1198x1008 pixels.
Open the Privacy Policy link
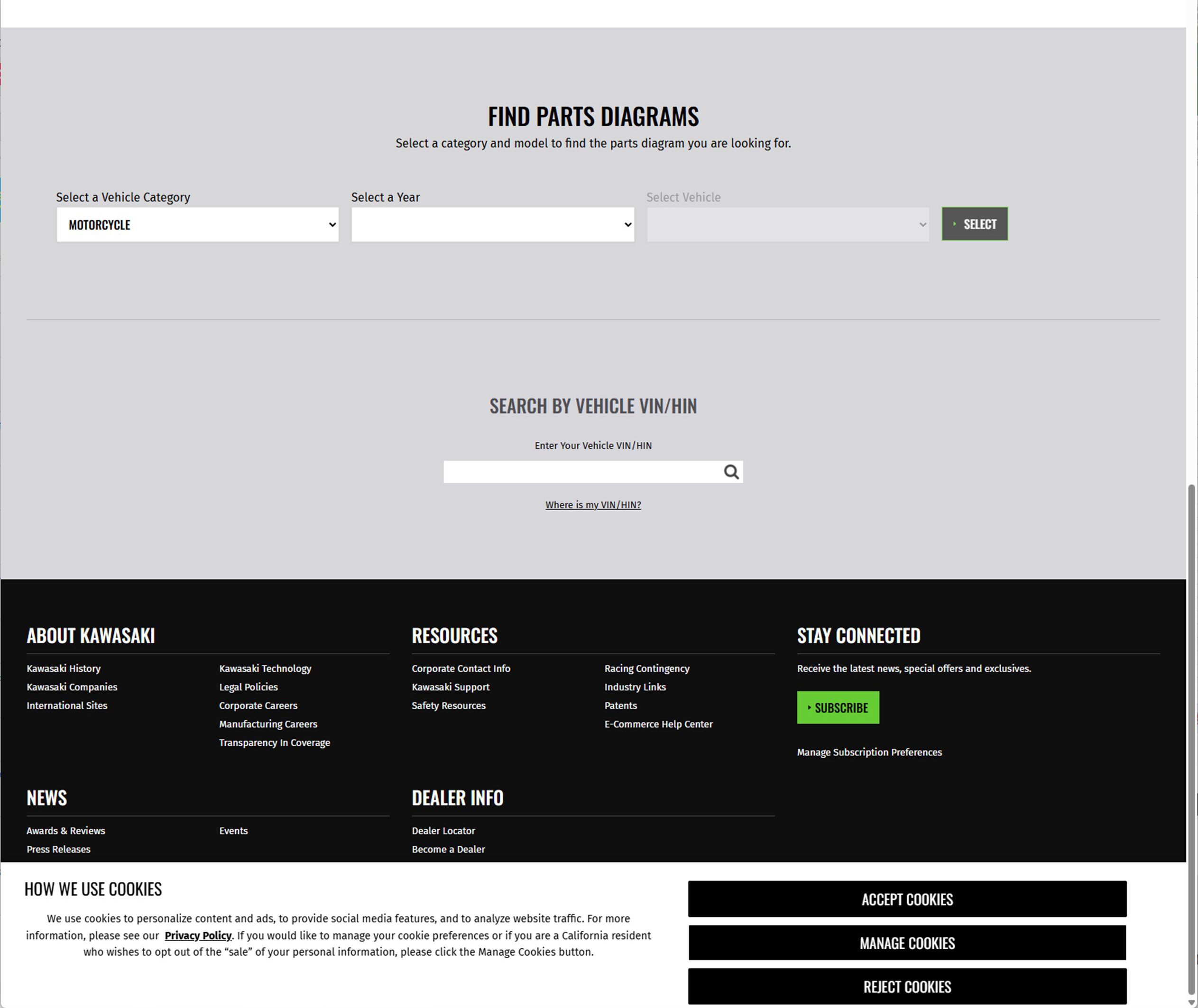click(198, 935)
